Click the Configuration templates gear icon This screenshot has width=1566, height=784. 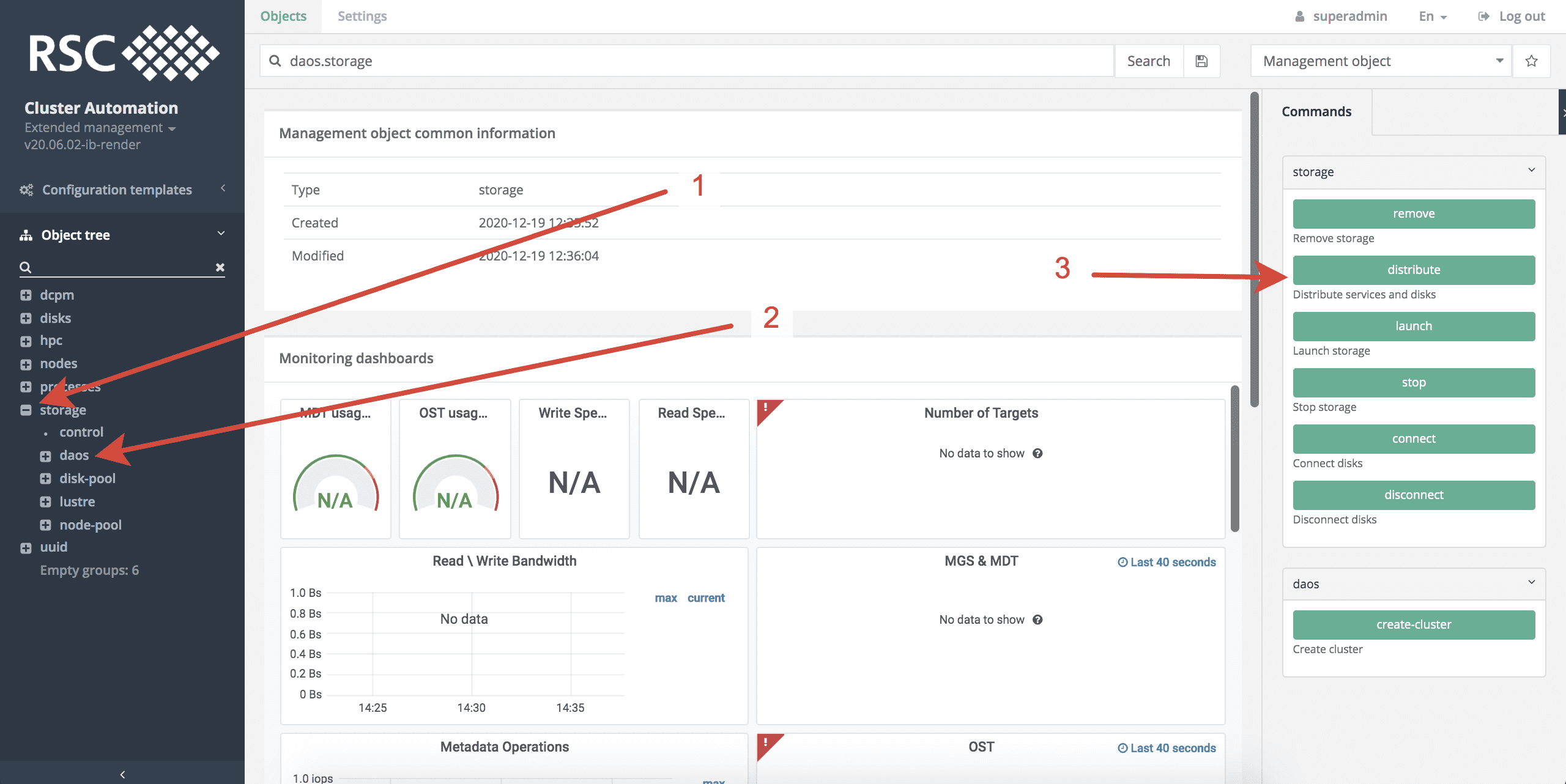tap(26, 190)
